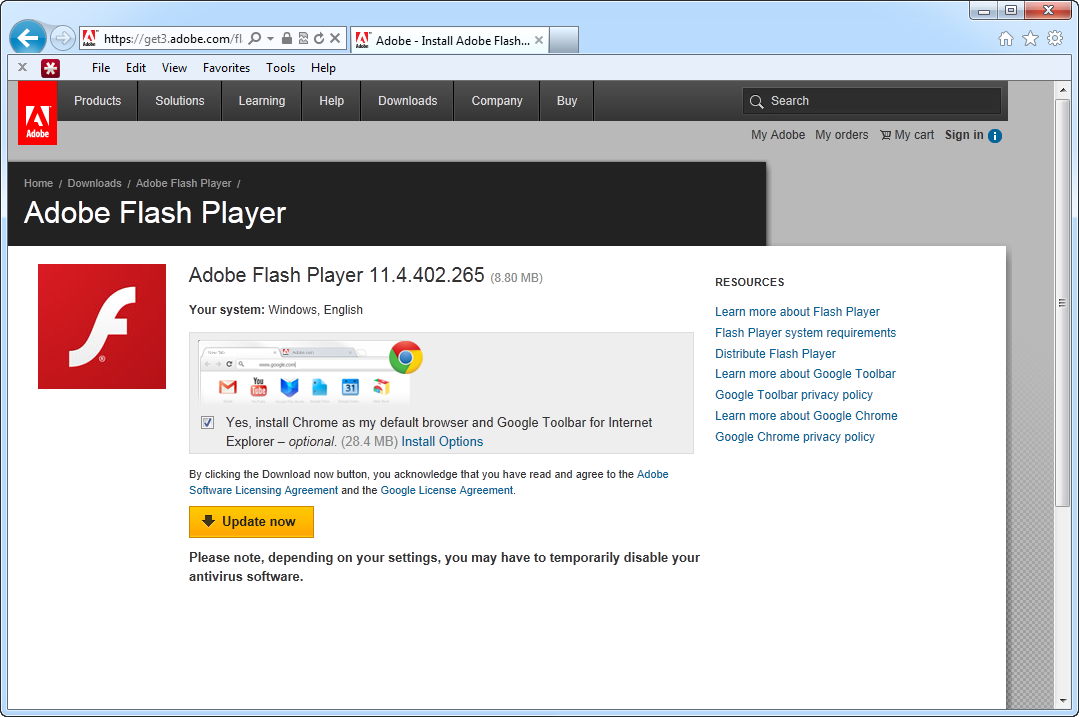Open the Downloads navigation item

(407, 101)
